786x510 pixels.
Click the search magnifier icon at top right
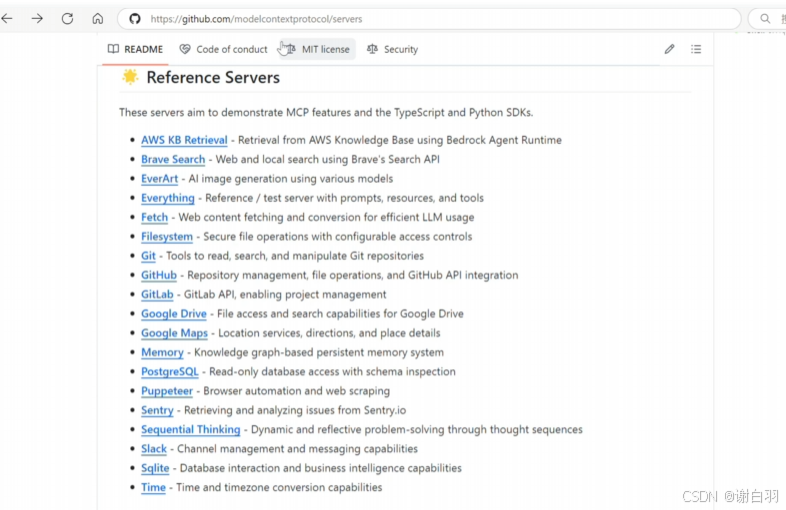(765, 19)
